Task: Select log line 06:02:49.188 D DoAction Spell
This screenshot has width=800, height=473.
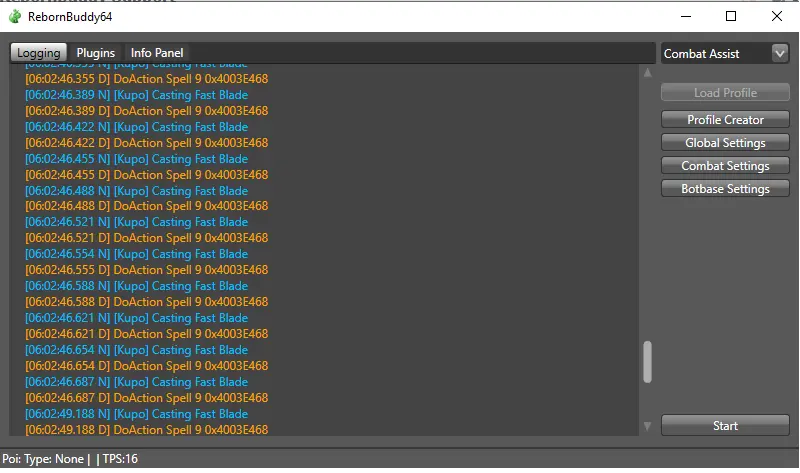Action: pos(146,430)
